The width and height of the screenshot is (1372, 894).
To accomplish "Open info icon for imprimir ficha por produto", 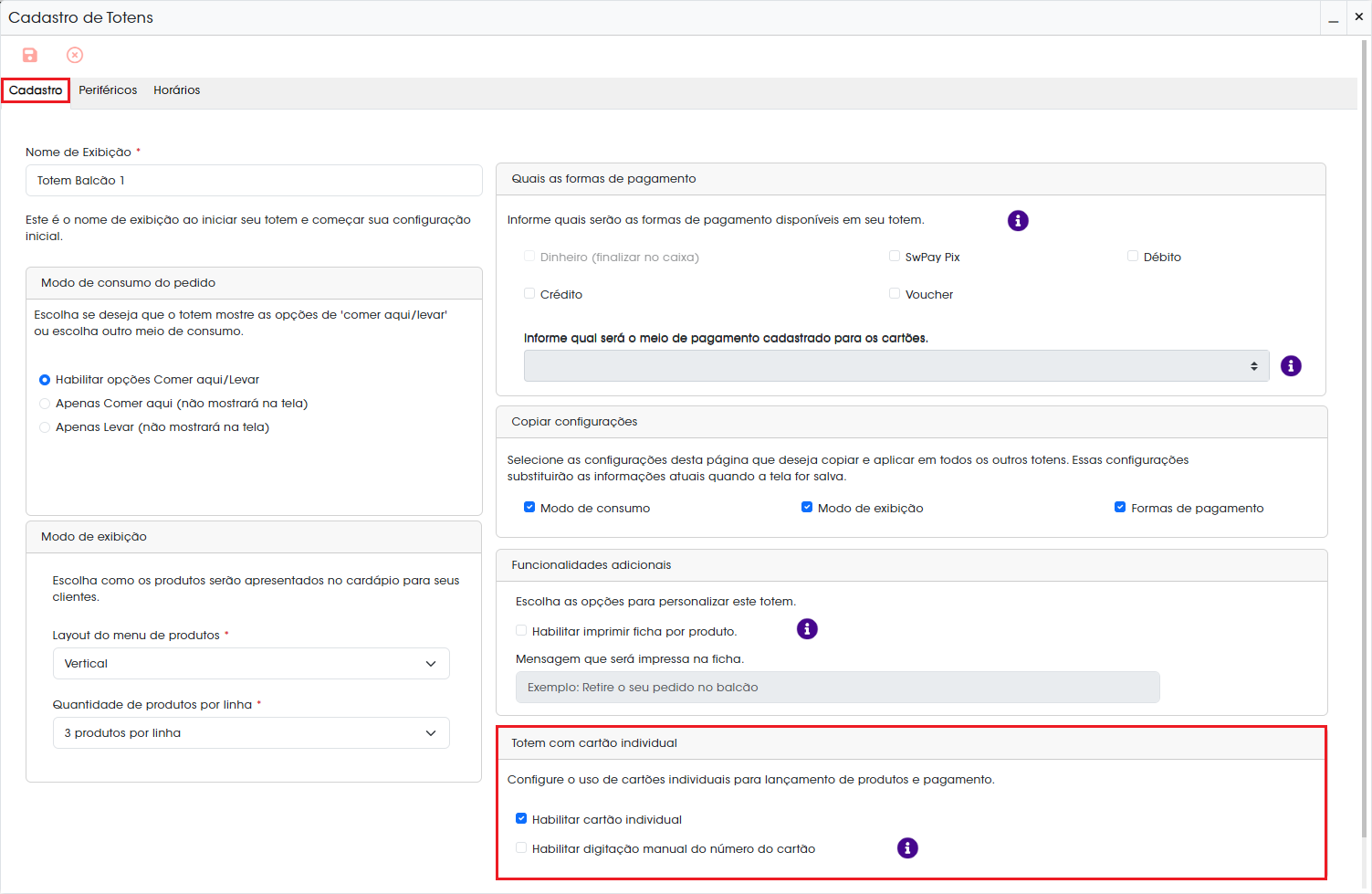I will tap(807, 629).
